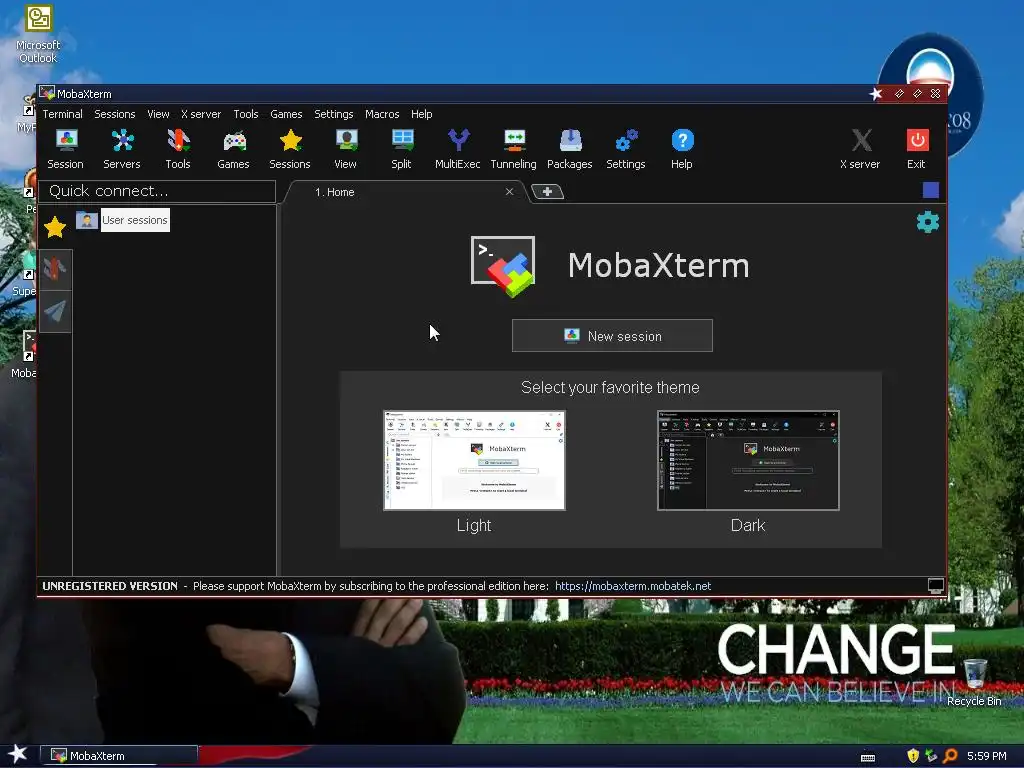Image resolution: width=1024 pixels, height=768 pixels.
Task: Click the monitor icon in status bar
Action: pyautogui.click(x=936, y=586)
